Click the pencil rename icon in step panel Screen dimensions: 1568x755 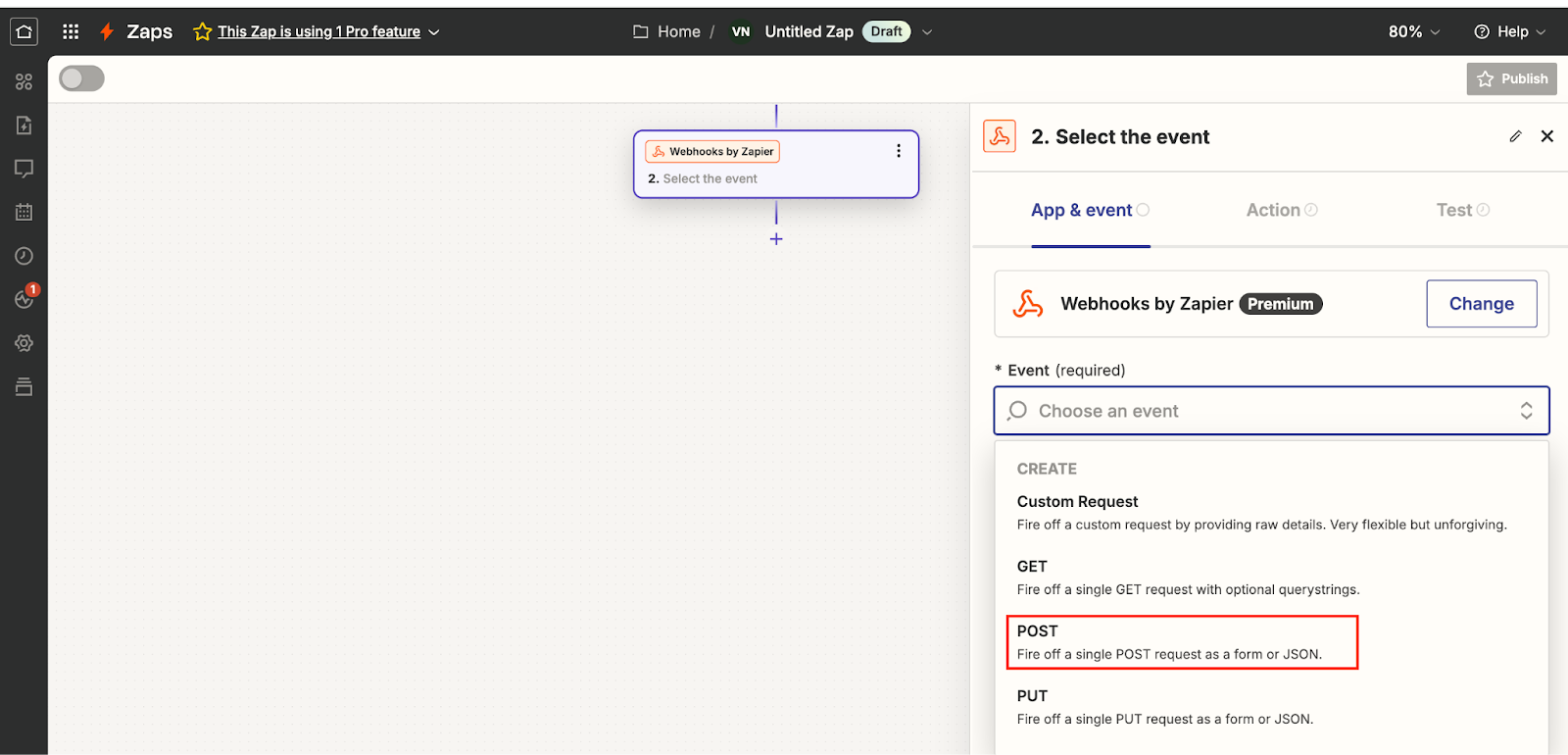(x=1515, y=136)
